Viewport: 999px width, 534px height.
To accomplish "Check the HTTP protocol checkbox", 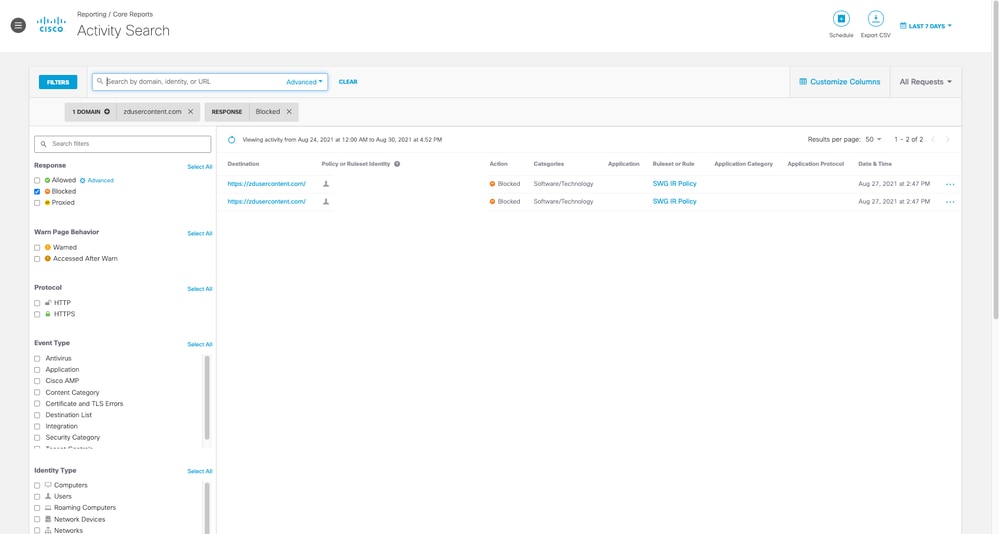I will 37,303.
